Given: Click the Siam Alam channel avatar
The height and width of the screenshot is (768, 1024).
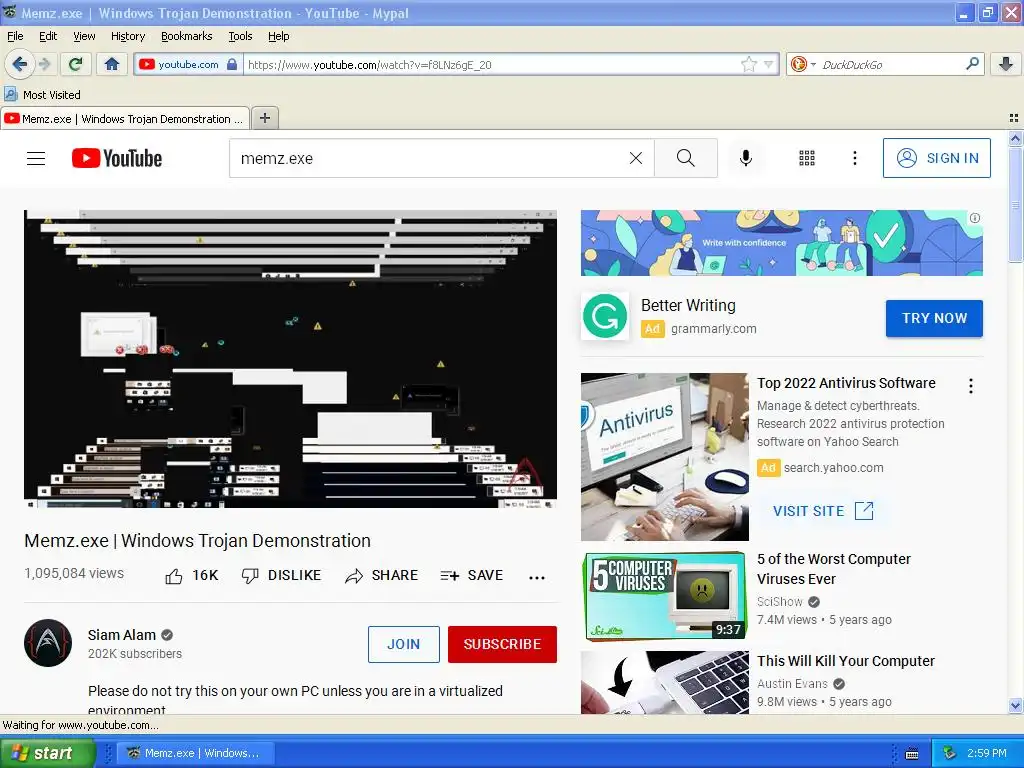Looking at the screenshot, I should click(x=48, y=643).
